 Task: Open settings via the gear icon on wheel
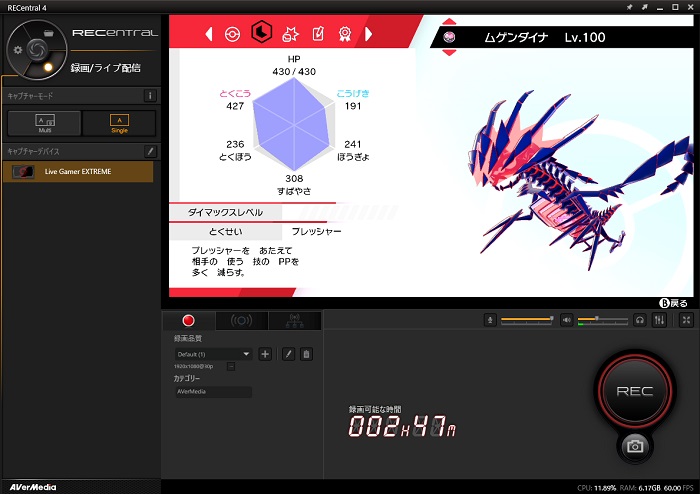tap(18, 50)
